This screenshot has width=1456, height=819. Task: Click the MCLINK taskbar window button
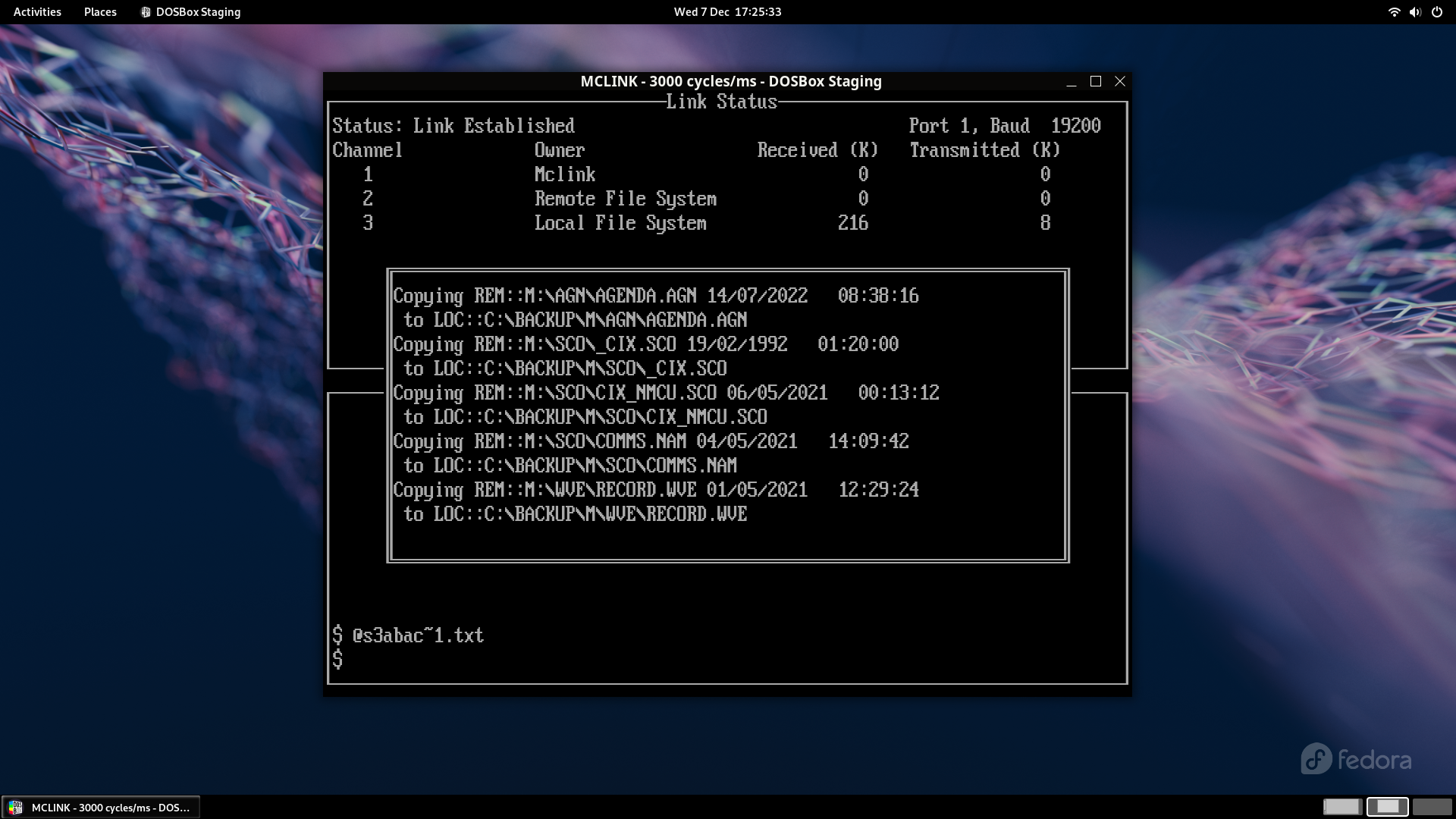110,807
